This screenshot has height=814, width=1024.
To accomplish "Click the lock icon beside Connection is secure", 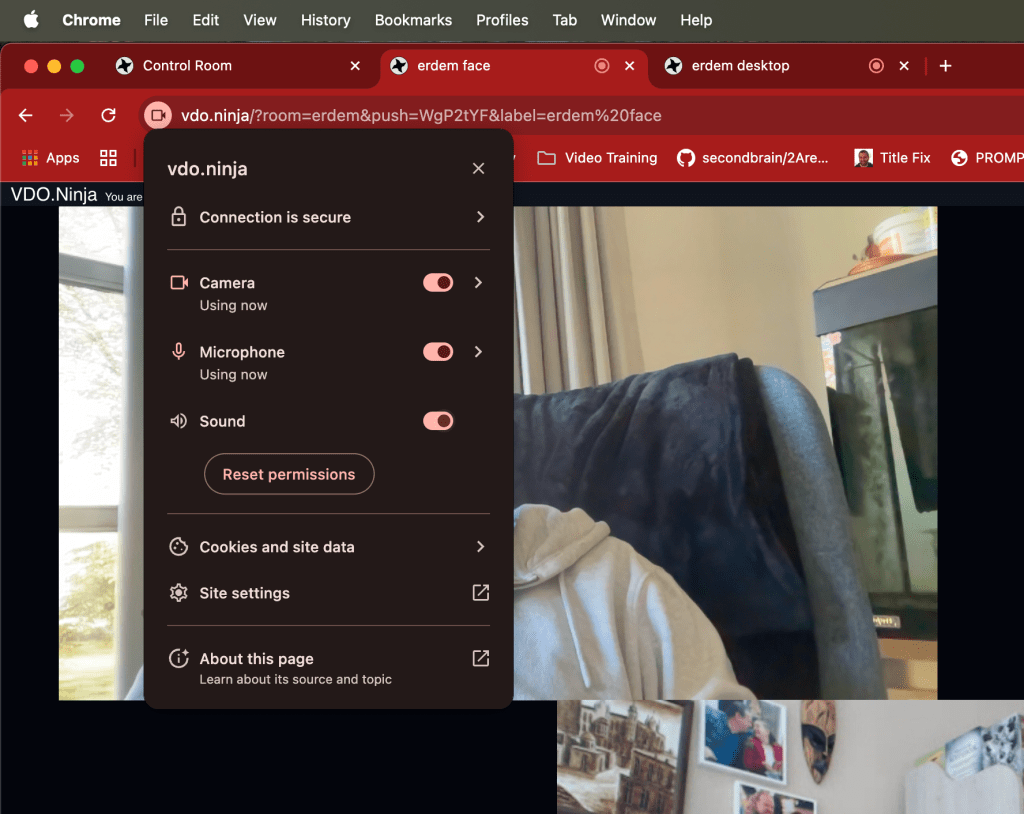I will tap(178, 217).
